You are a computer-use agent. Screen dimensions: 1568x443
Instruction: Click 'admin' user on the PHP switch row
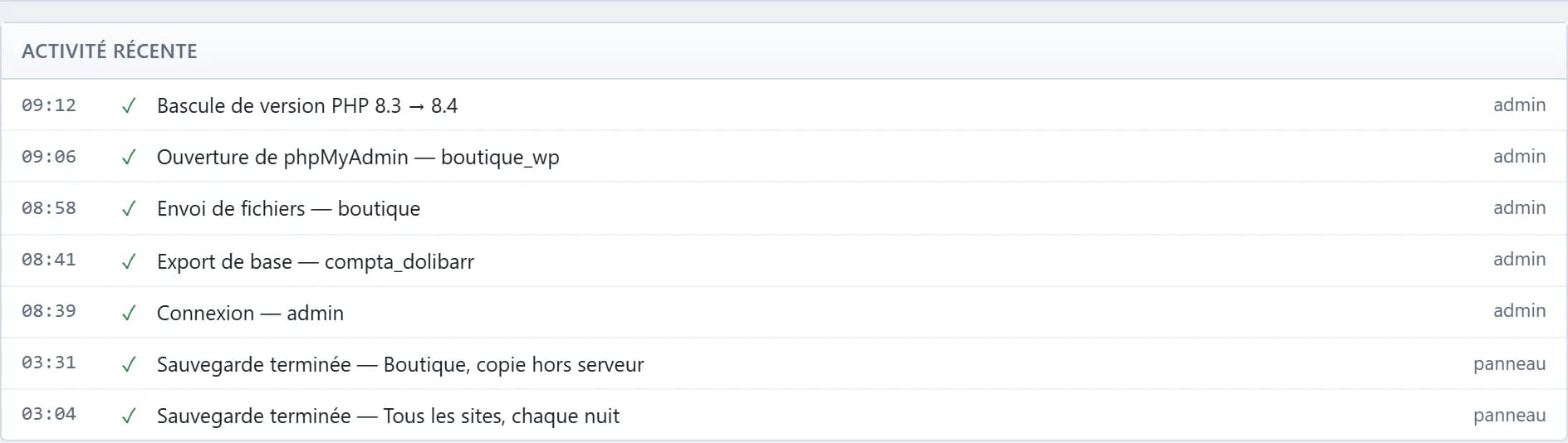1519,105
